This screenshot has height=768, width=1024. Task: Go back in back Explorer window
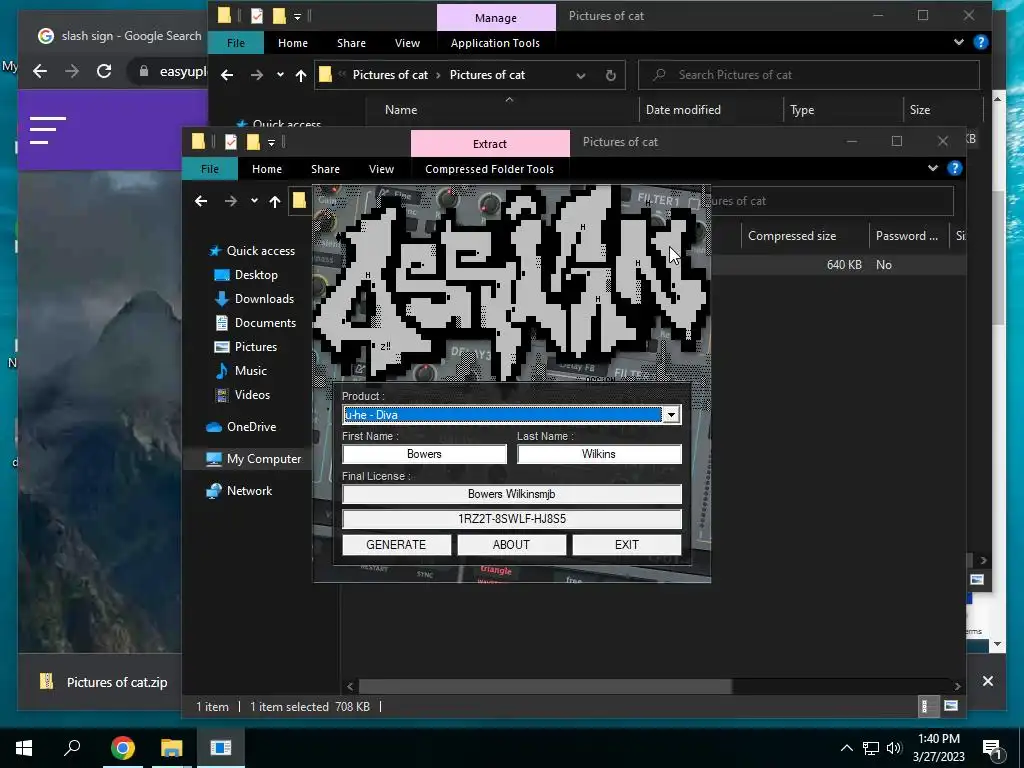tap(227, 75)
